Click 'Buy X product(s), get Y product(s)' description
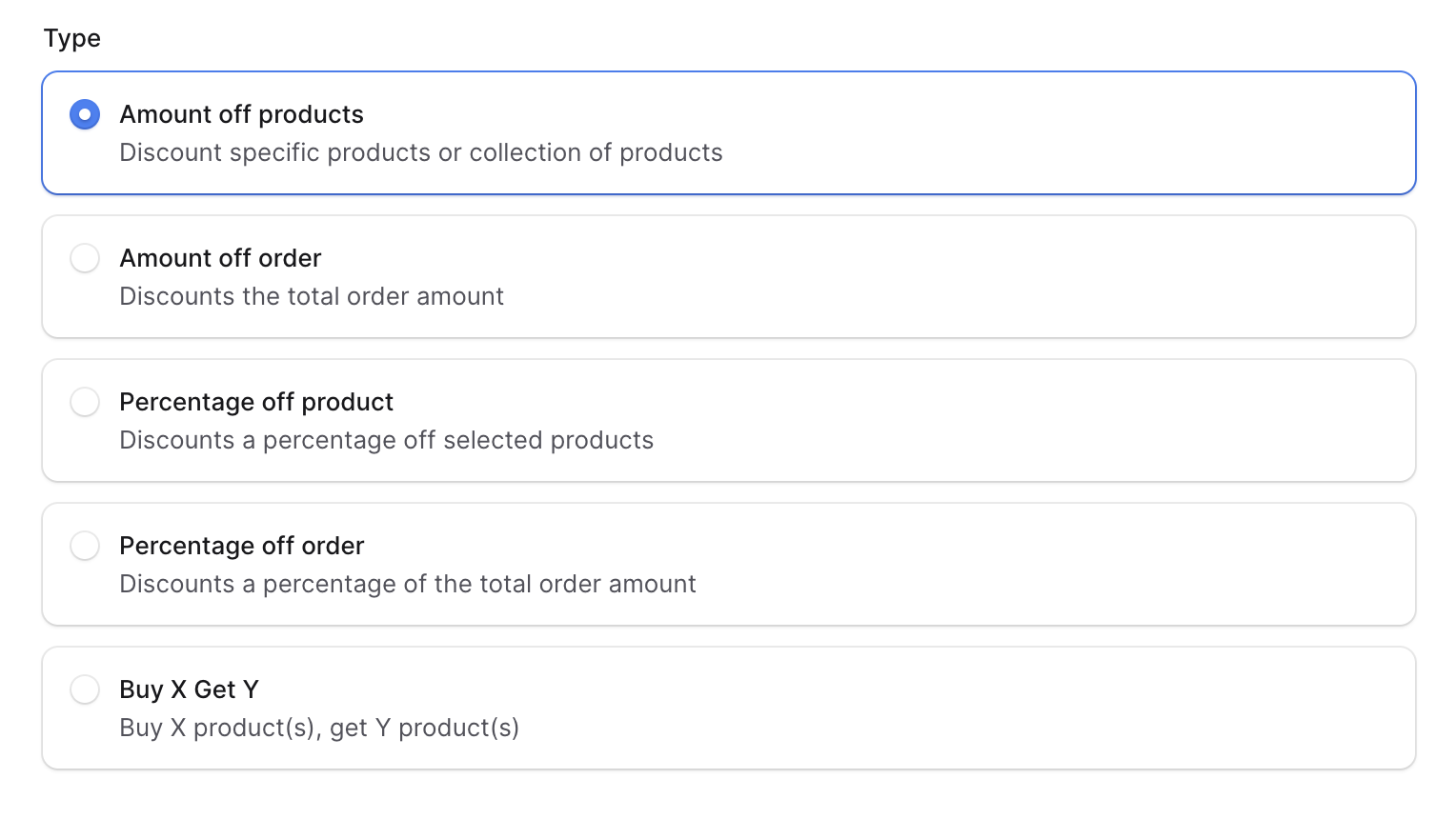The height and width of the screenshot is (819, 1456). [x=318, y=729]
